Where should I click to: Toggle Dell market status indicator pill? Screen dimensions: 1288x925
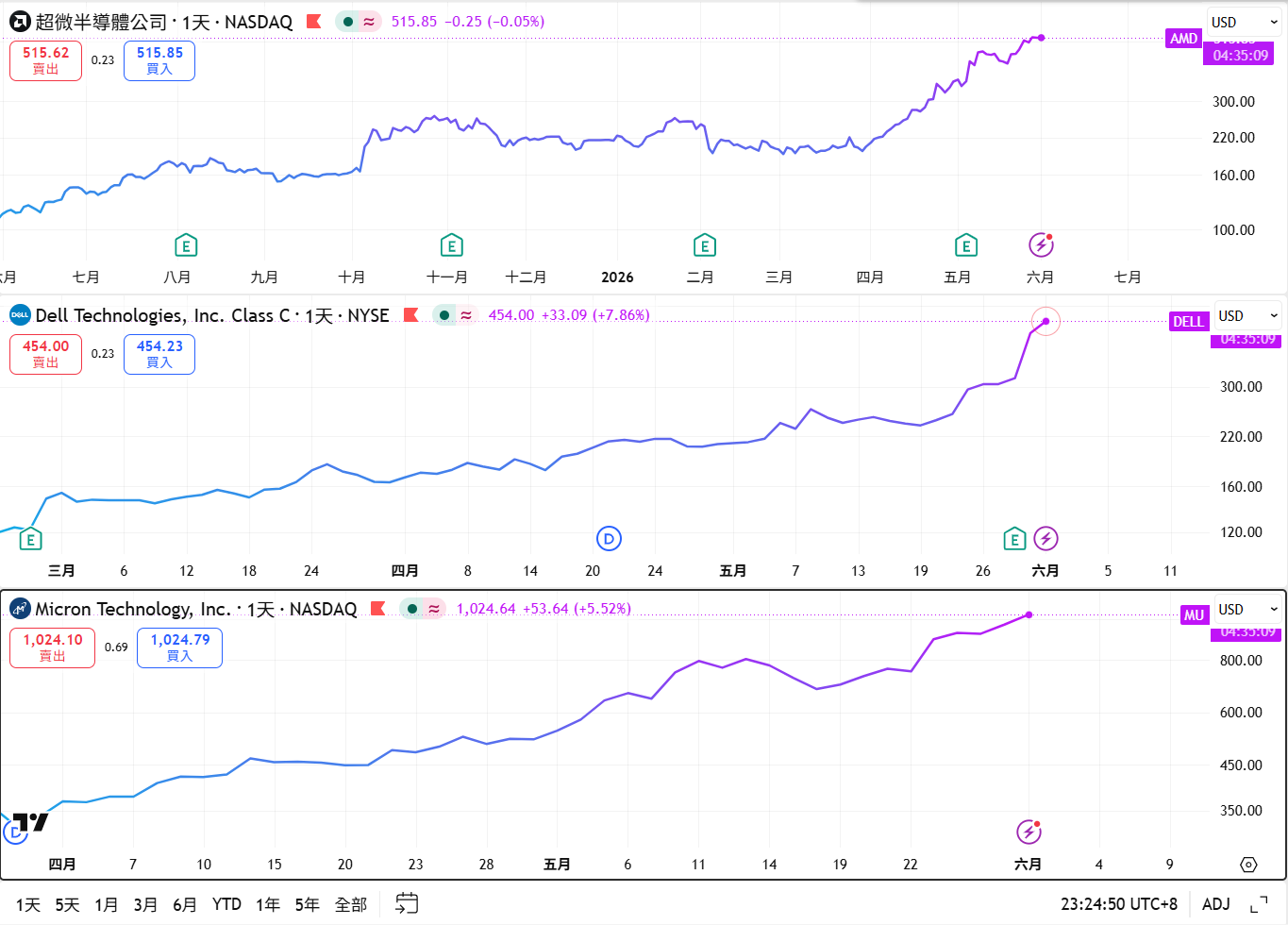point(456,315)
